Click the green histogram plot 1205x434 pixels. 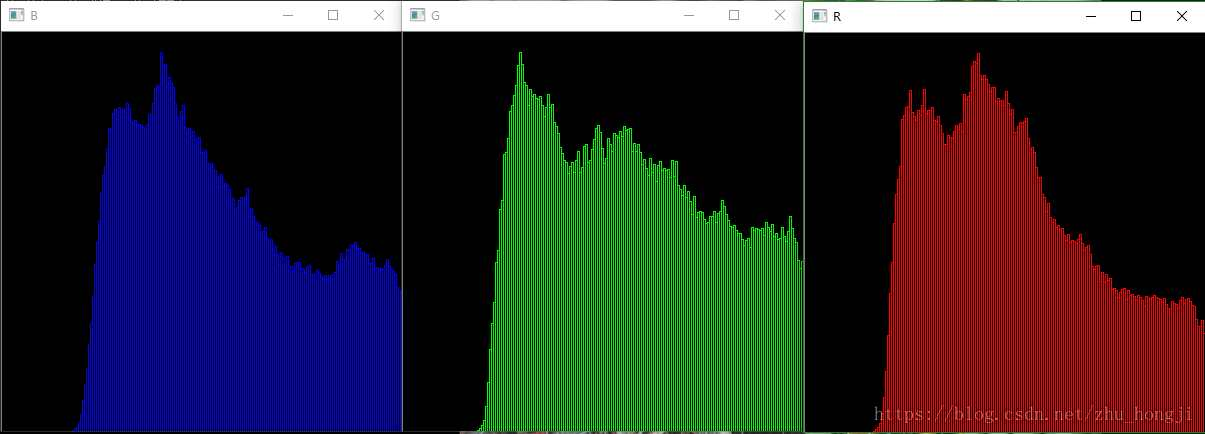[x=603, y=231]
